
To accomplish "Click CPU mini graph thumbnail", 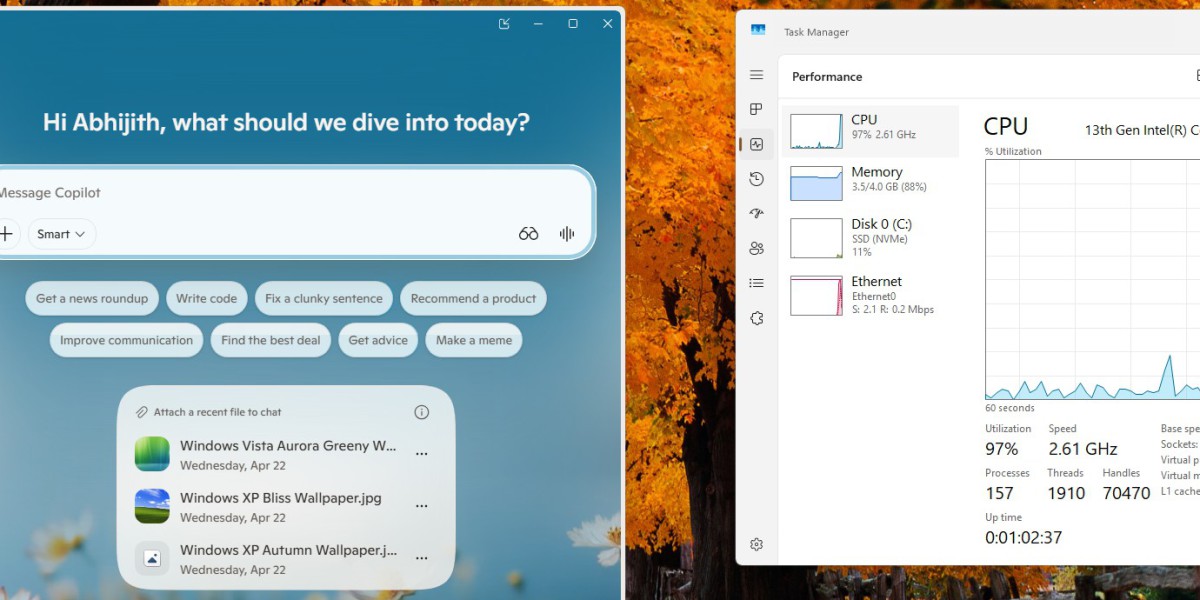I will (817, 131).
